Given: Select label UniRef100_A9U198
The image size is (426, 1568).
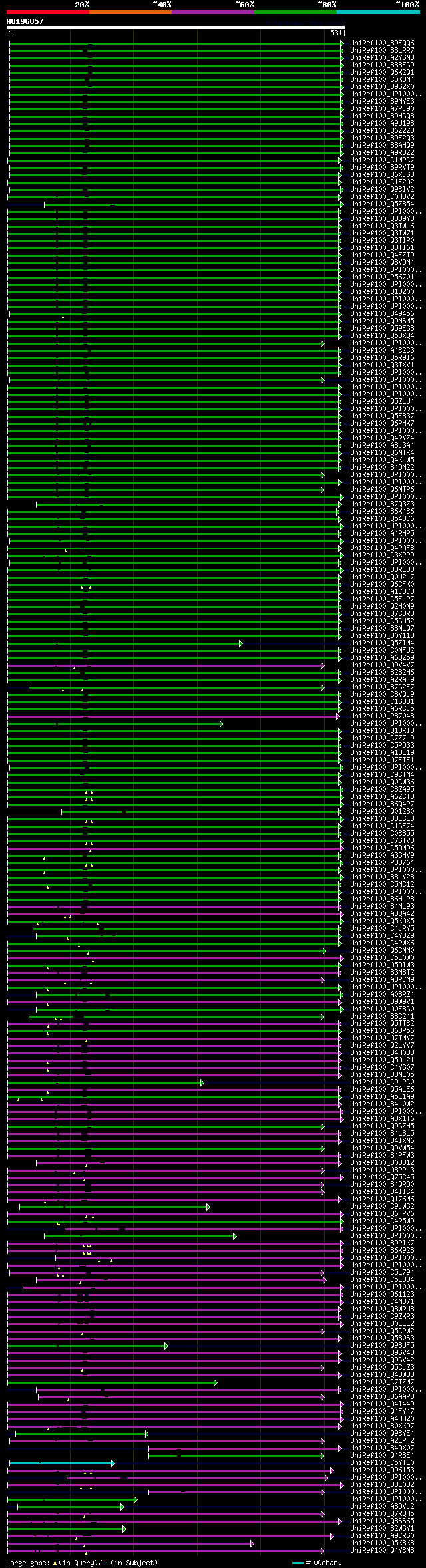Looking at the screenshot, I should pyautogui.click(x=382, y=123).
